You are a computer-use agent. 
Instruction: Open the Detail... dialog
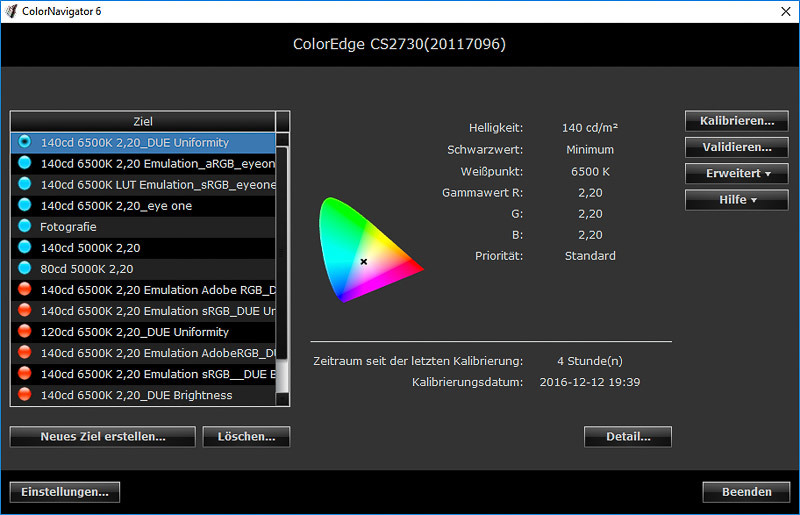[628, 437]
